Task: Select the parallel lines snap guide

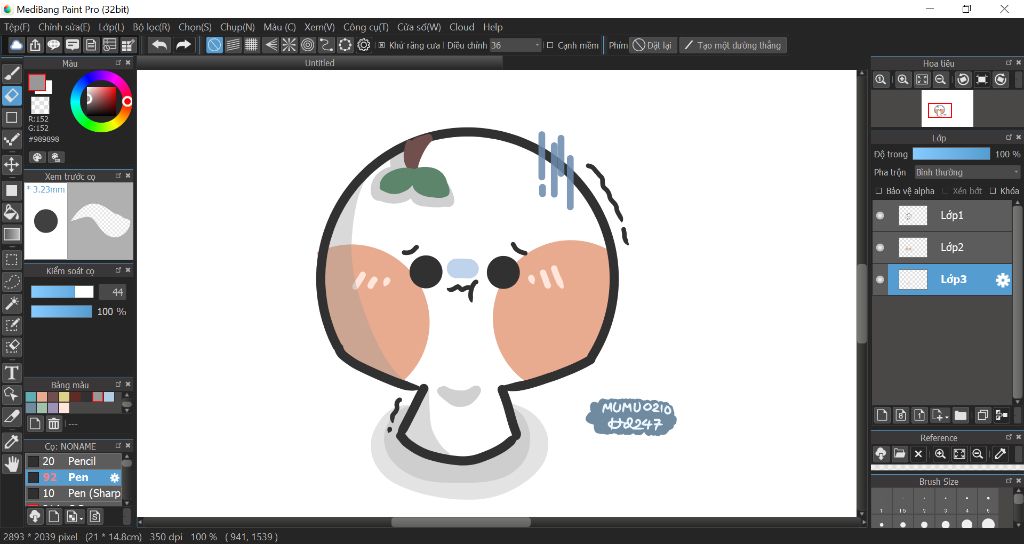Action: click(x=233, y=45)
